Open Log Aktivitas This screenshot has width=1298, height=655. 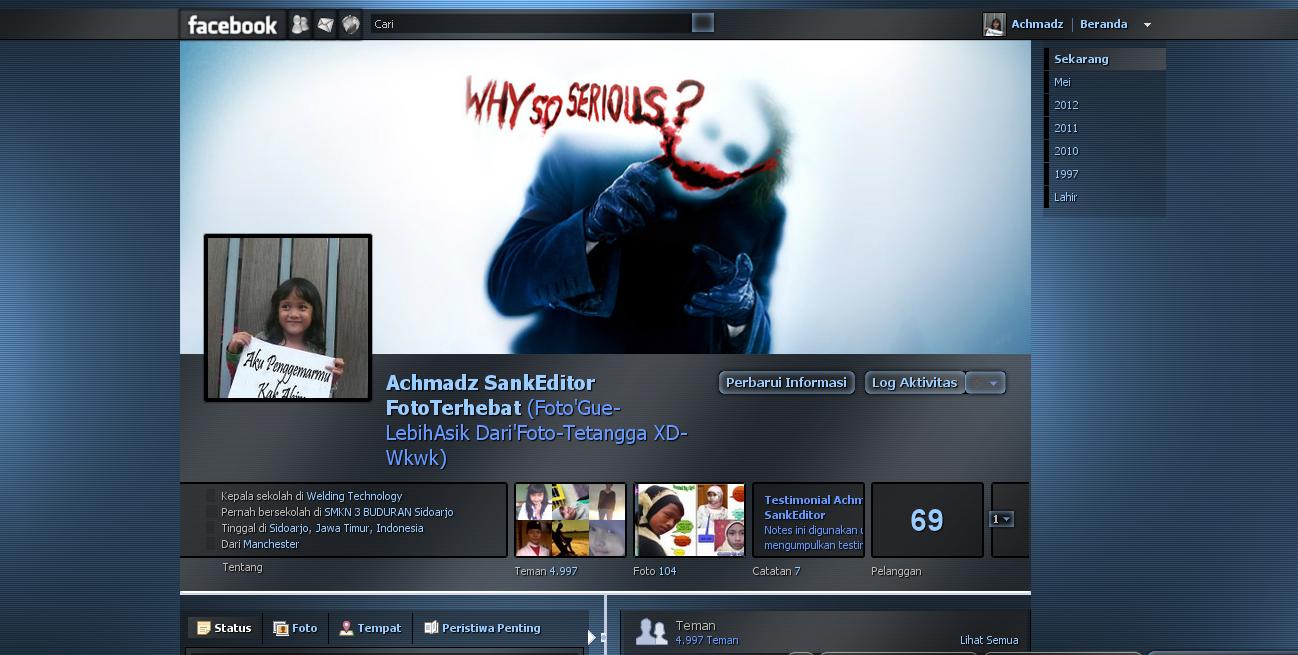pyautogui.click(x=914, y=383)
